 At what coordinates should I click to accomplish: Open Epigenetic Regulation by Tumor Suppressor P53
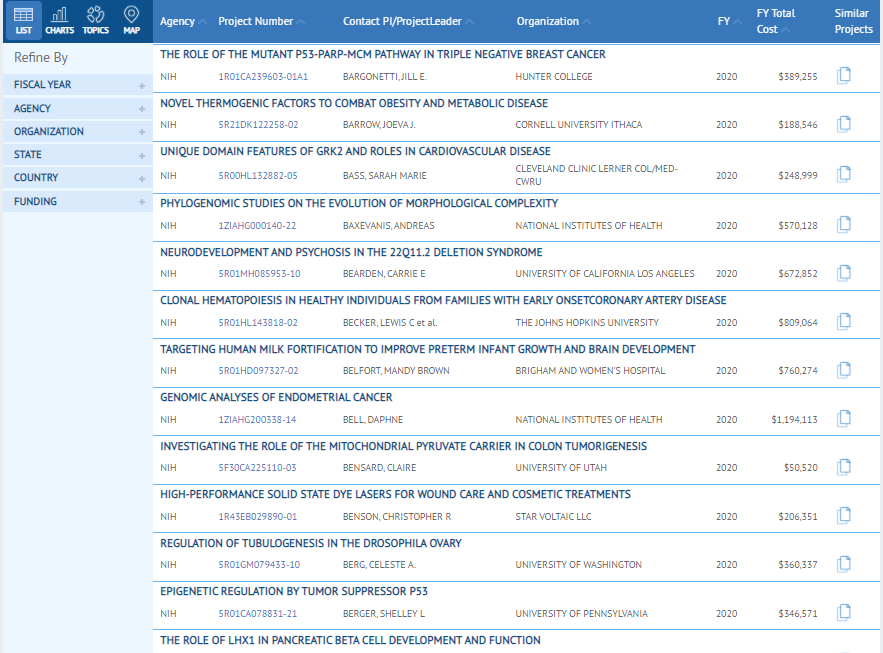[x=294, y=592]
